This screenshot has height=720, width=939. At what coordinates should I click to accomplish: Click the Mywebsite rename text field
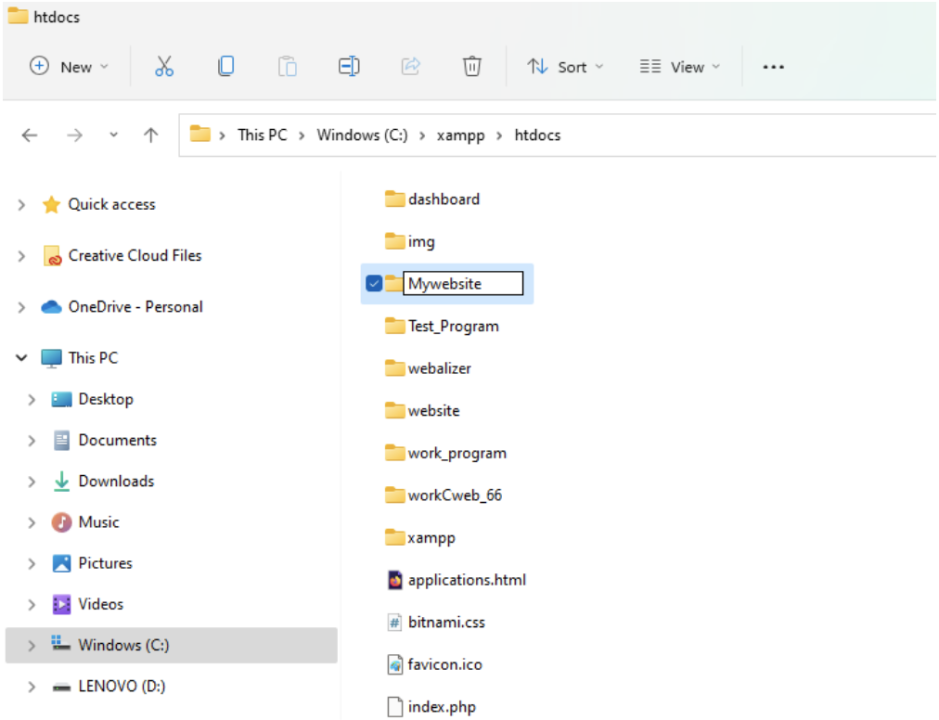(x=463, y=284)
